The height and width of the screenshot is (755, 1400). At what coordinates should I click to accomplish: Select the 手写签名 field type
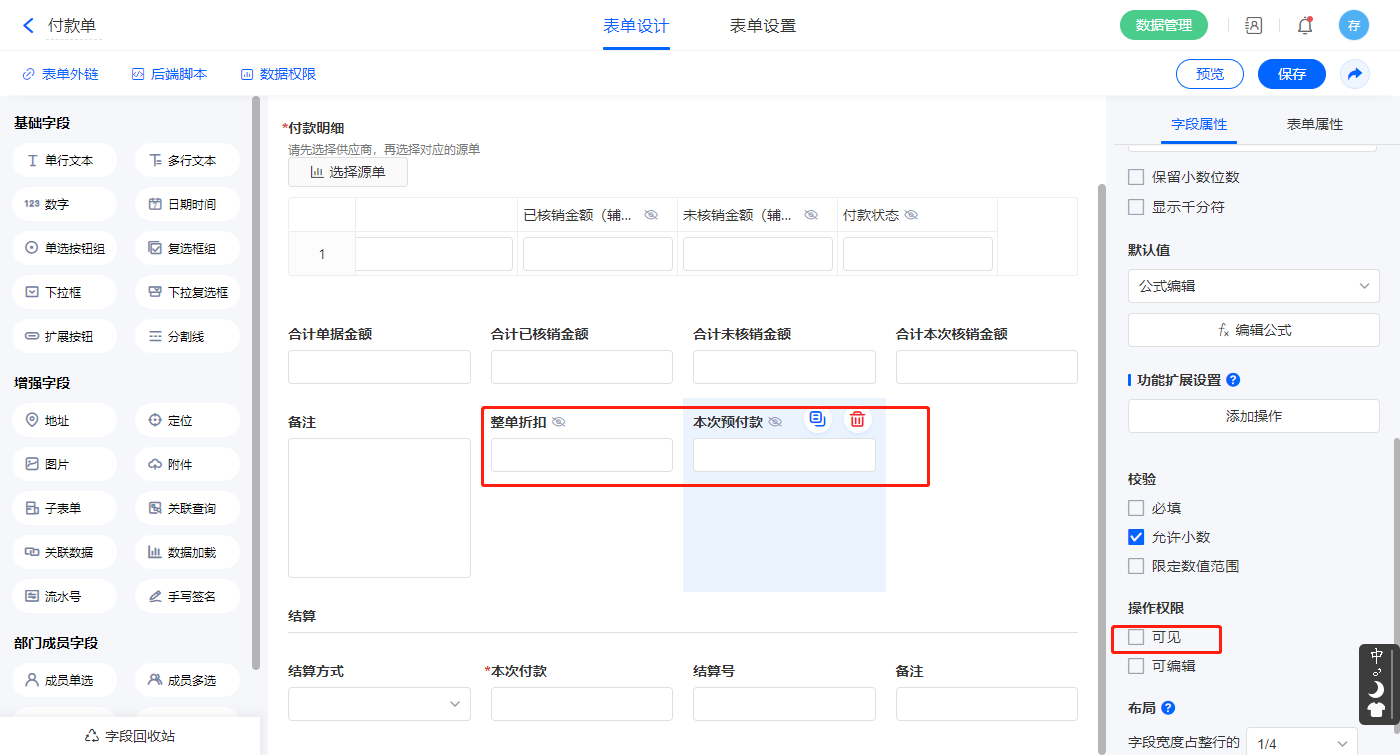click(x=187, y=596)
